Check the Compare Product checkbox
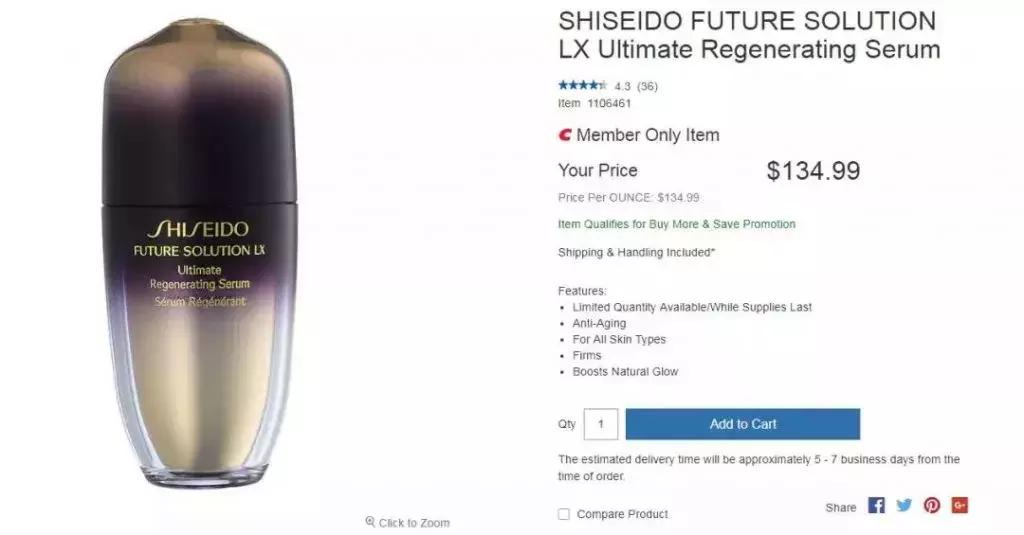The image size is (1024, 535). (x=564, y=514)
